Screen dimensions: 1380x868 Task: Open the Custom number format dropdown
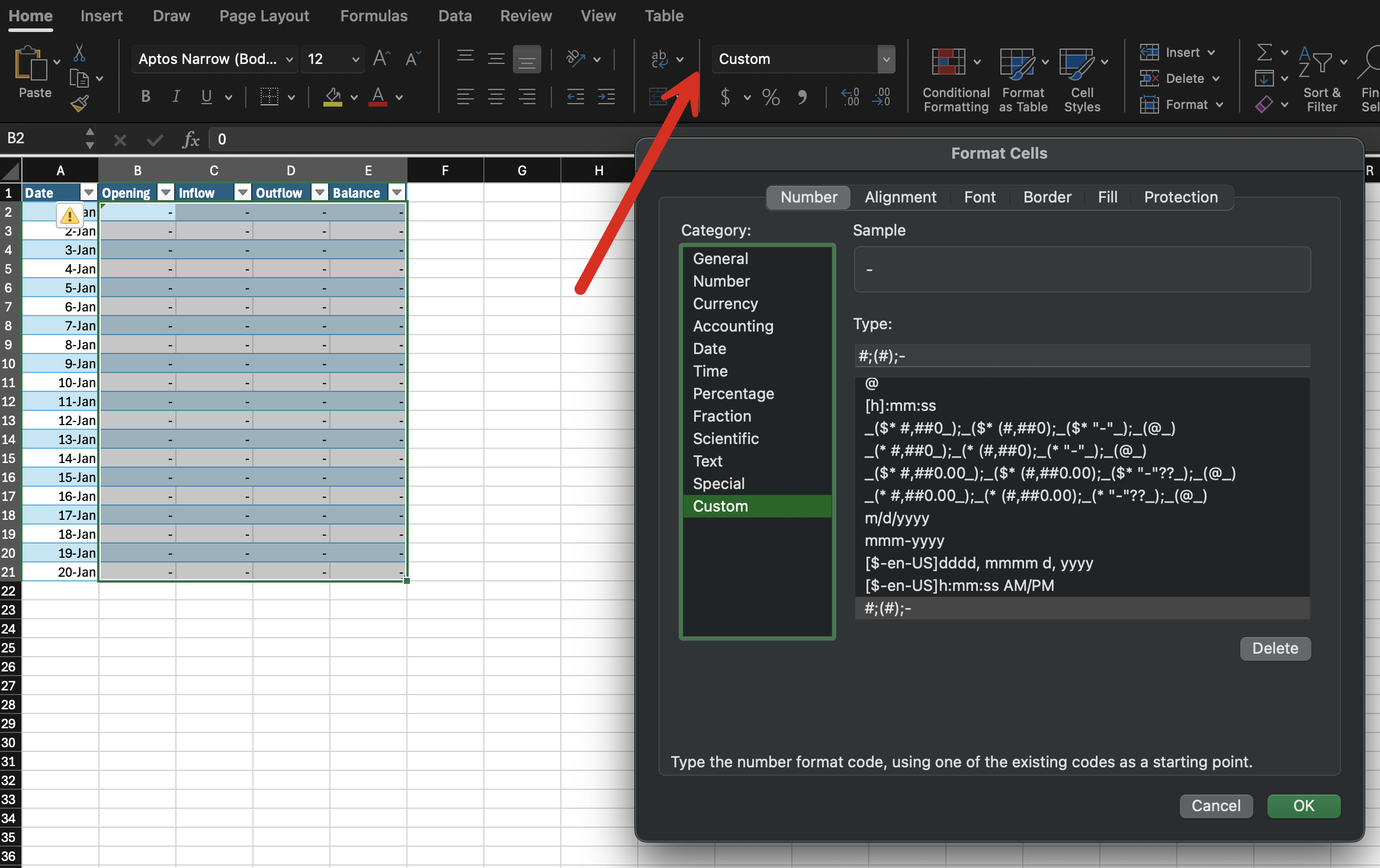pyautogui.click(x=886, y=59)
